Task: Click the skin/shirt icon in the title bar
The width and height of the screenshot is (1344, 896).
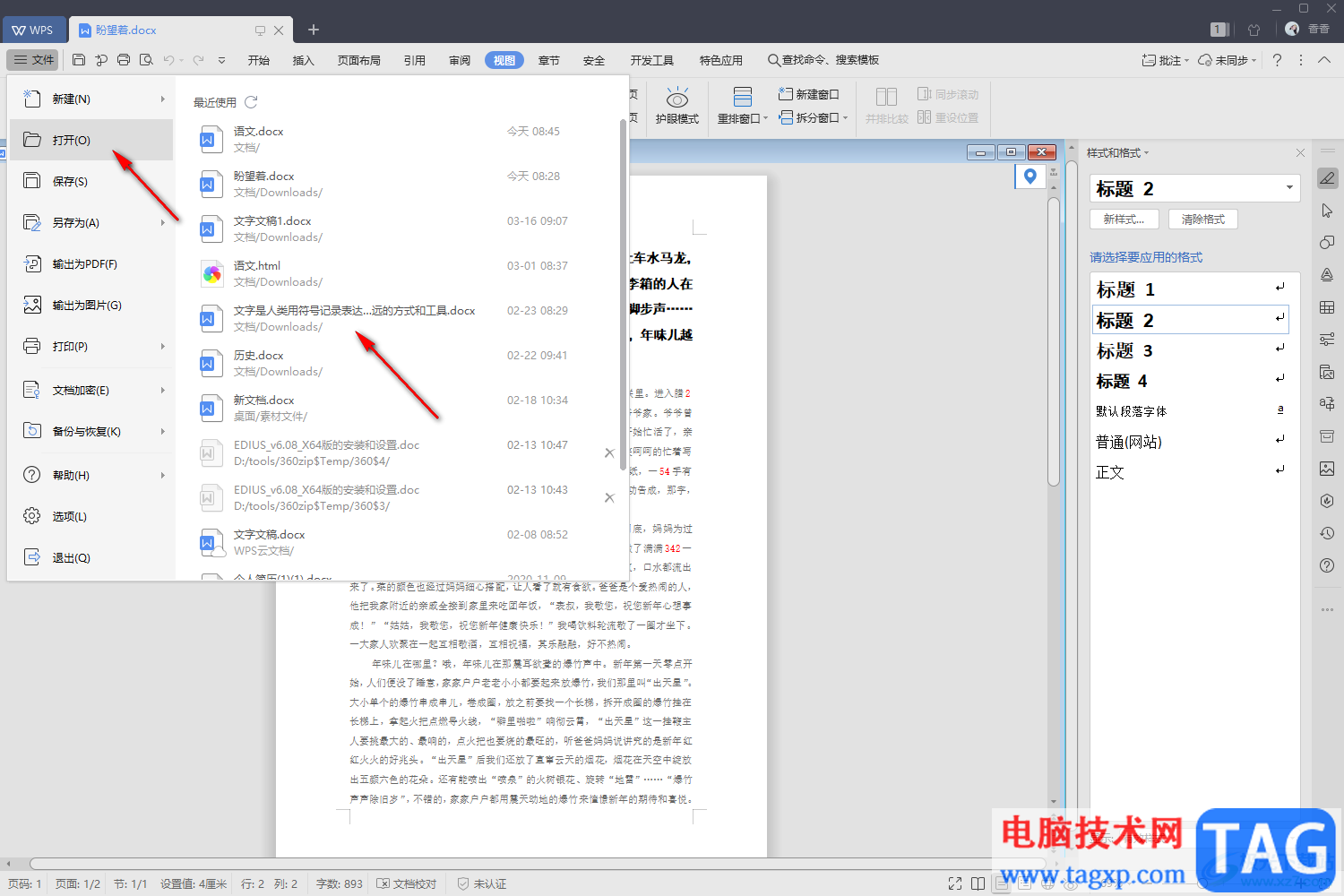Action: coord(1254,30)
